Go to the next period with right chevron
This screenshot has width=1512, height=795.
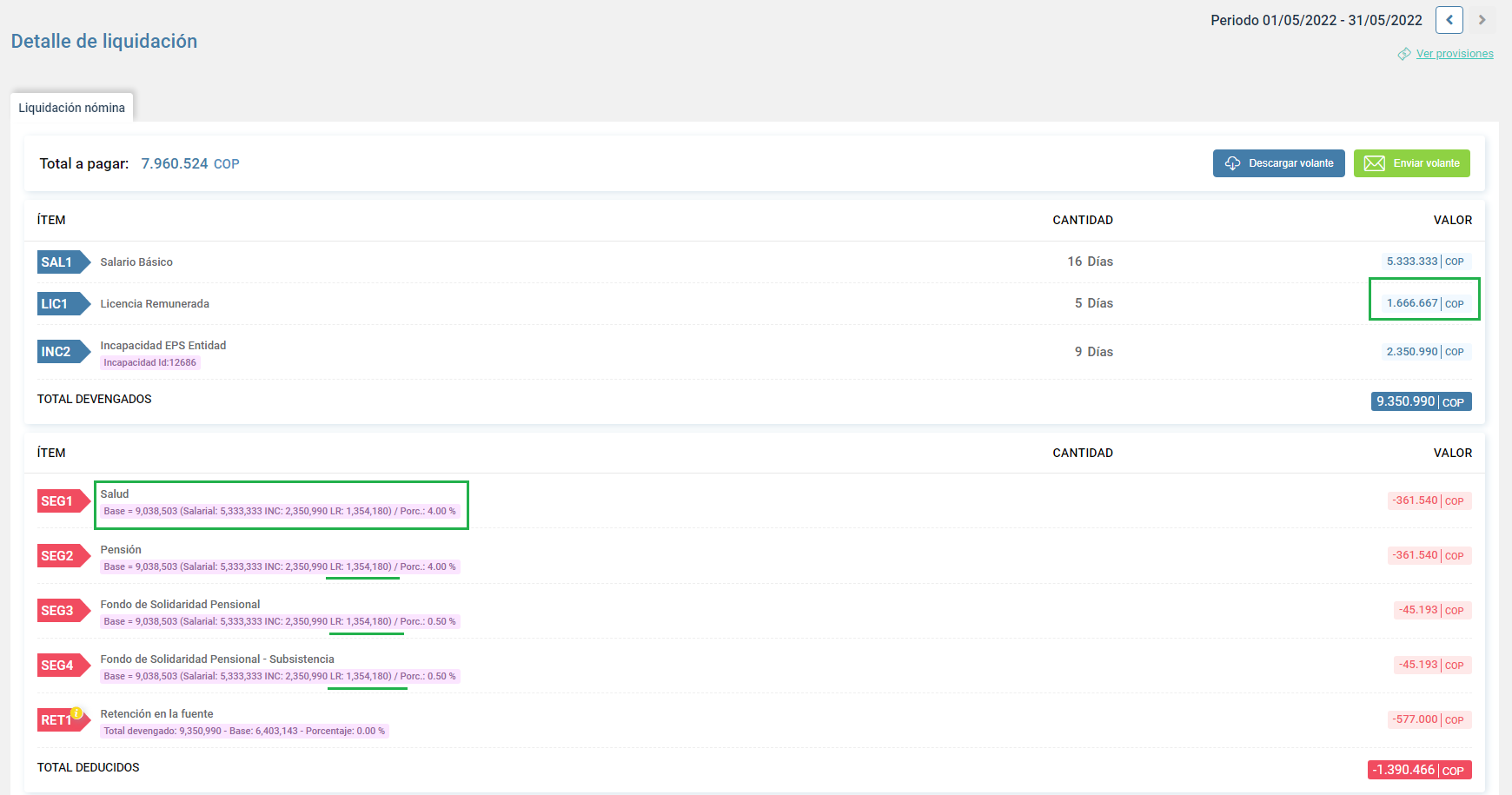1482,20
